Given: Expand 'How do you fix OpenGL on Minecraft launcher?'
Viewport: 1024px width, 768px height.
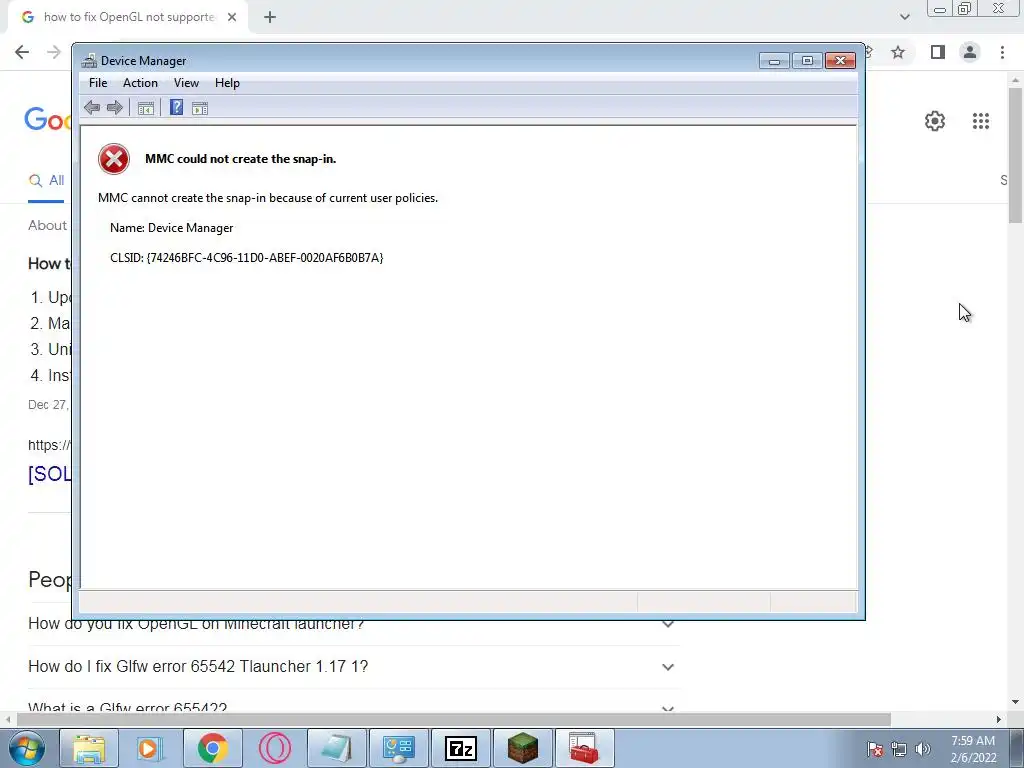Looking at the screenshot, I should (x=353, y=624).
